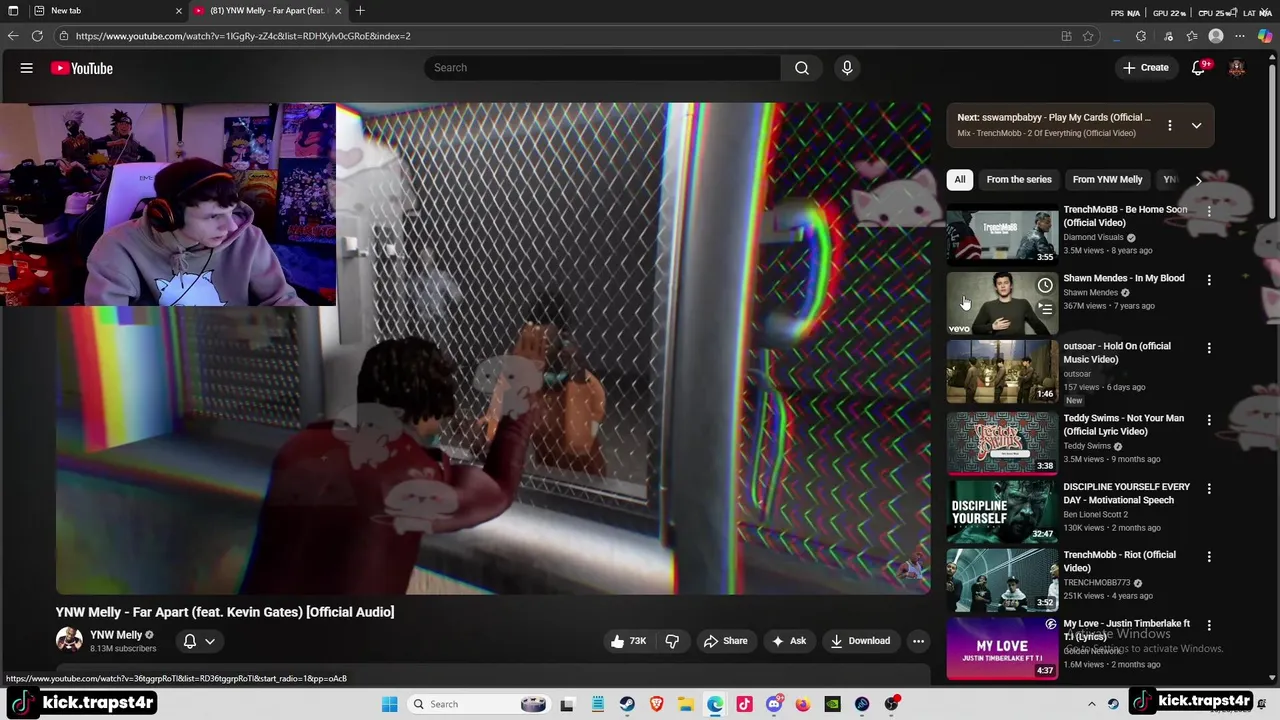This screenshot has height=720, width=1280.
Task: Open the outsoar Hold On thumbnail
Action: pyautogui.click(x=1002, y=371)
